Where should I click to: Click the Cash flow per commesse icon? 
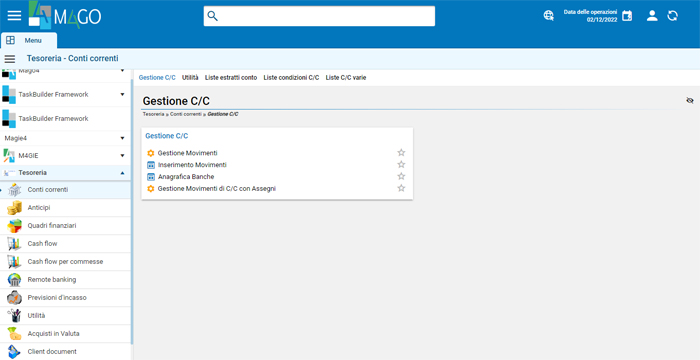[14, 262]
